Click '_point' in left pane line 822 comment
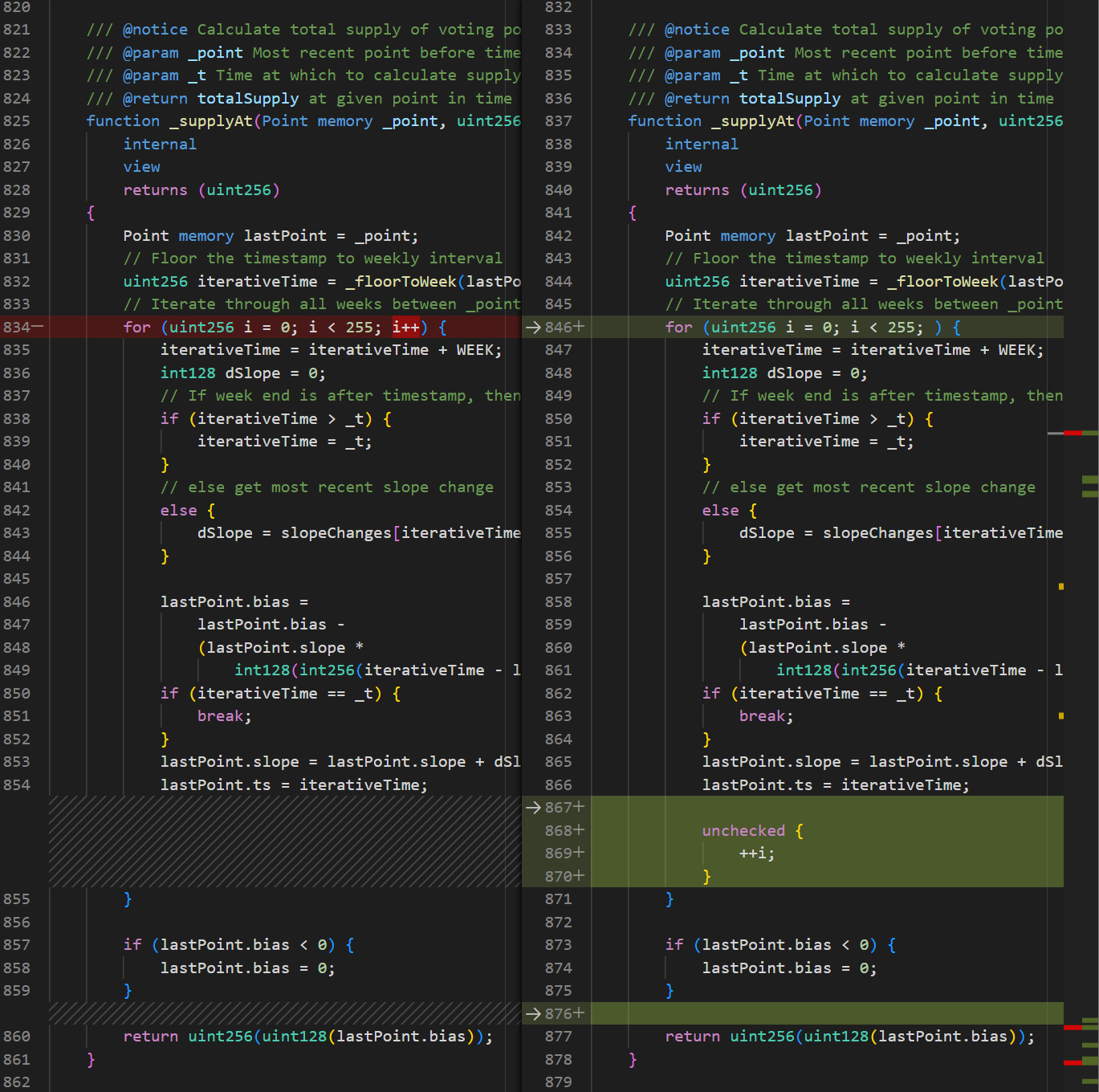This screenshot has height=1092, width=1099. point(216,52)
